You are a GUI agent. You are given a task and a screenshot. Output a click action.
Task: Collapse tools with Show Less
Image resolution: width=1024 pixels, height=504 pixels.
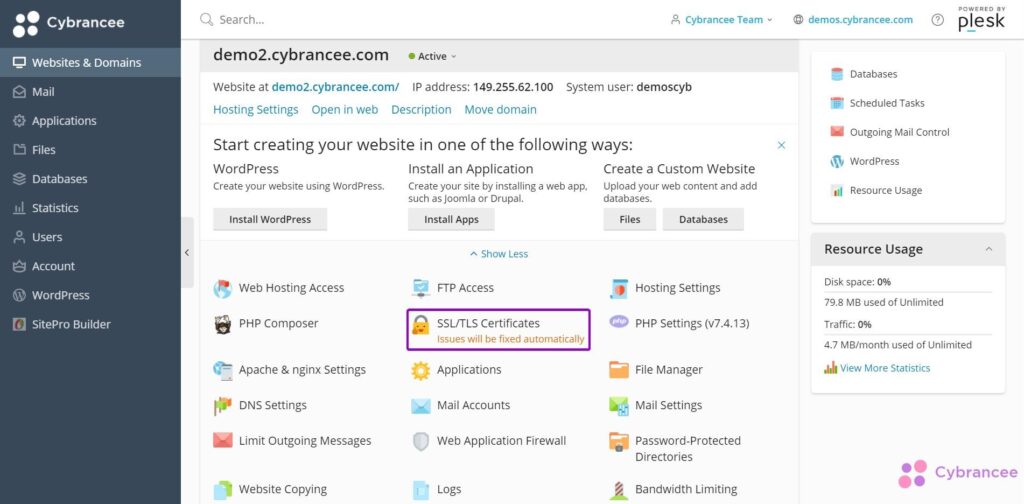pos(499,254)
